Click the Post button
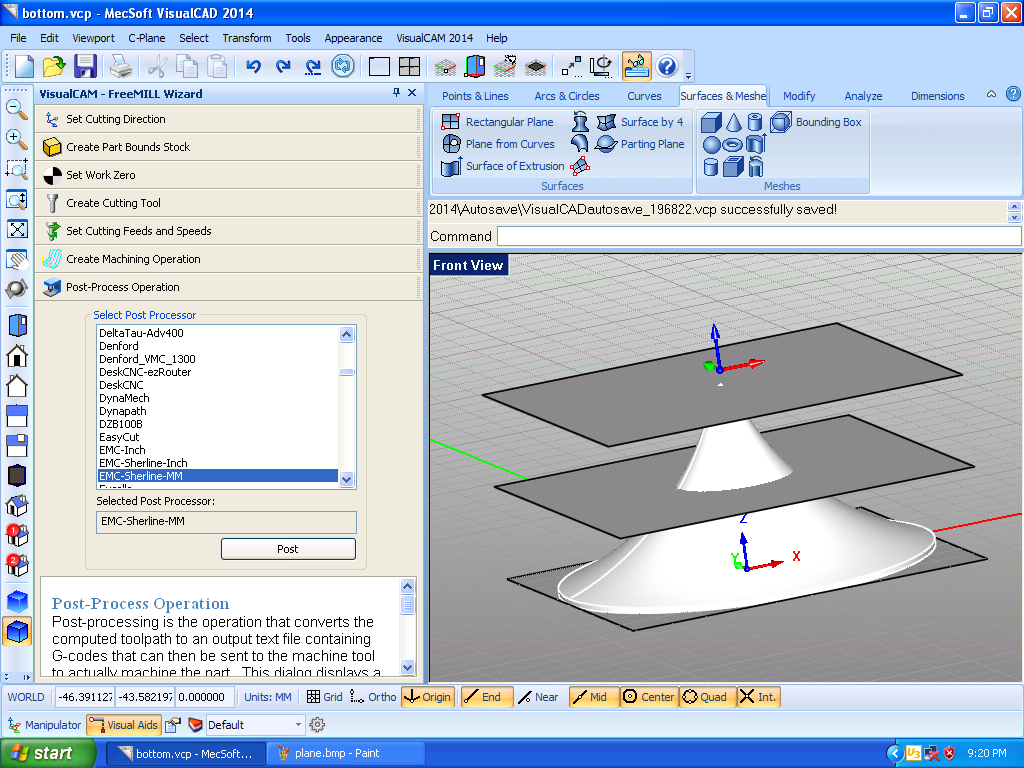The image size is (1024, 768). pos(288,549)
